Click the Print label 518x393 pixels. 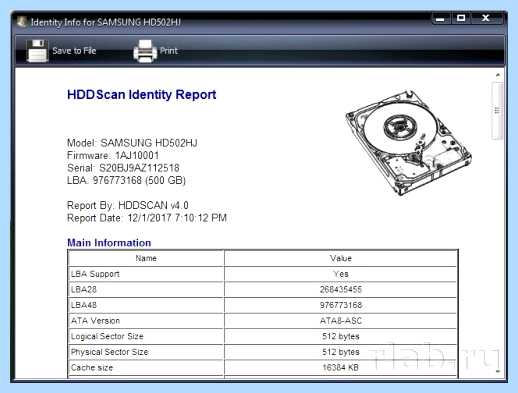click(x=169, y=51)
